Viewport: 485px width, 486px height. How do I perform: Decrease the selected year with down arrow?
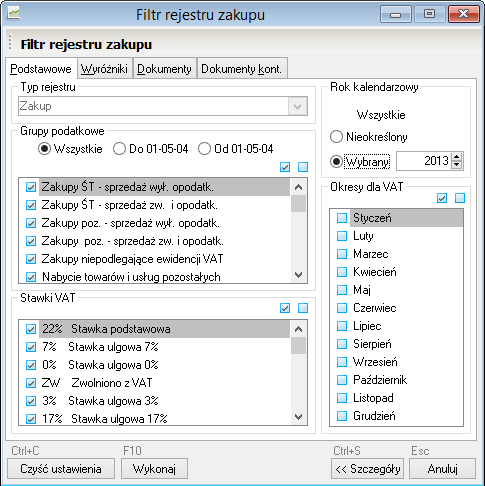tap(457, 165)
